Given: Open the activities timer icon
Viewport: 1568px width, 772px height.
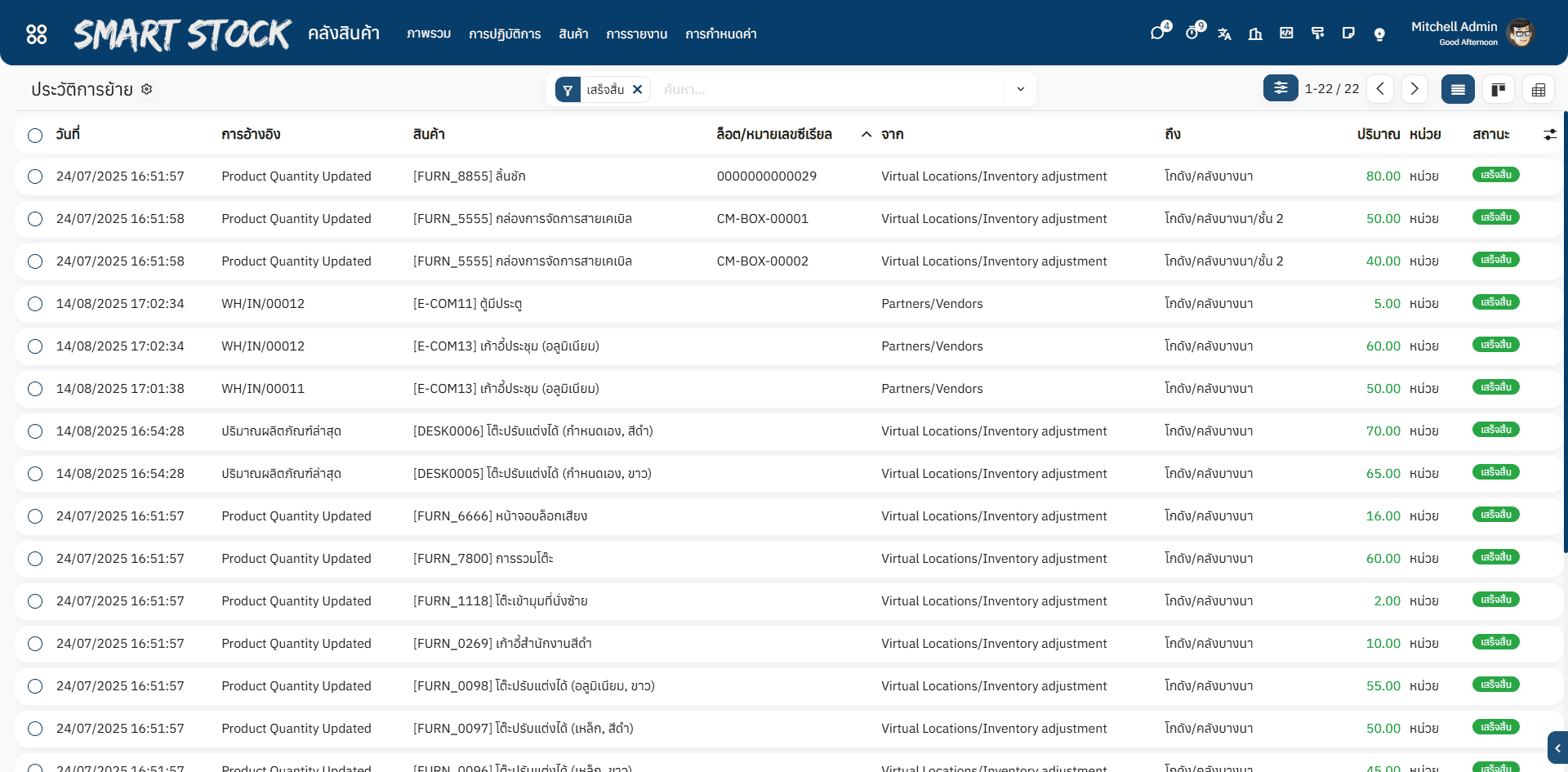Looking at the screenshot, I should (x=1192, y=33).
